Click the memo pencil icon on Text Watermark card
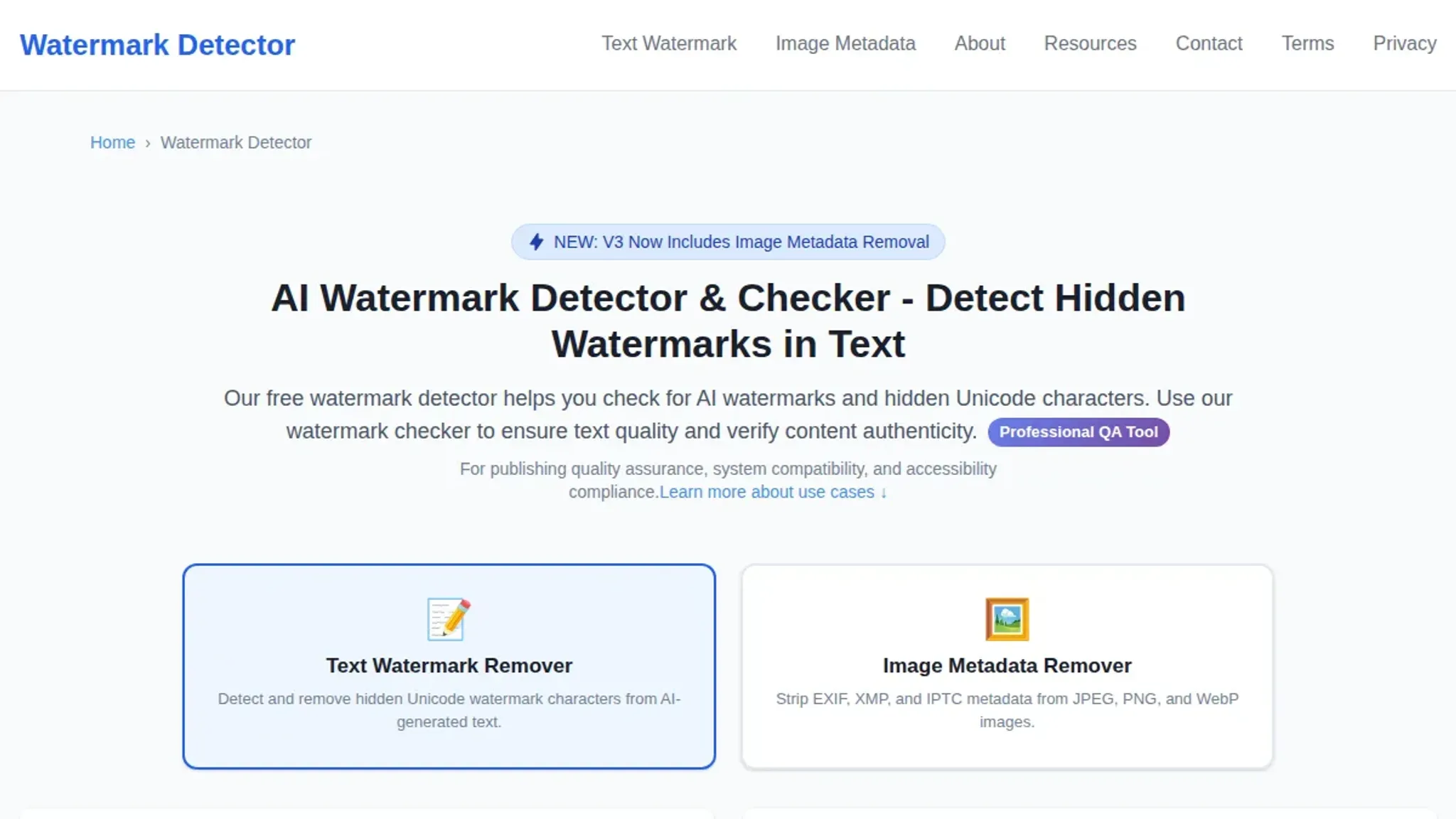1456x819 pixels. tap(449, 619)
